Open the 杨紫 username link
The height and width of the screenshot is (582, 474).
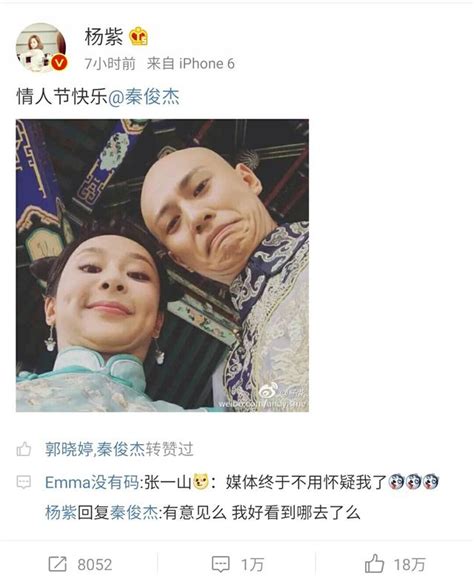click(x=104, y=36)
